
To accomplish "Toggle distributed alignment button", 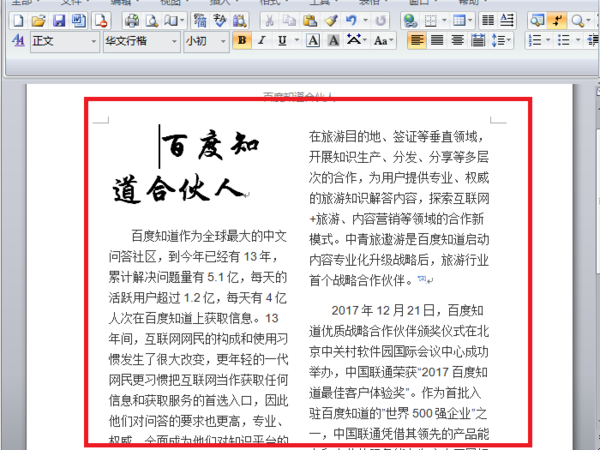I will pyautogui.click(x=478, y=40).
